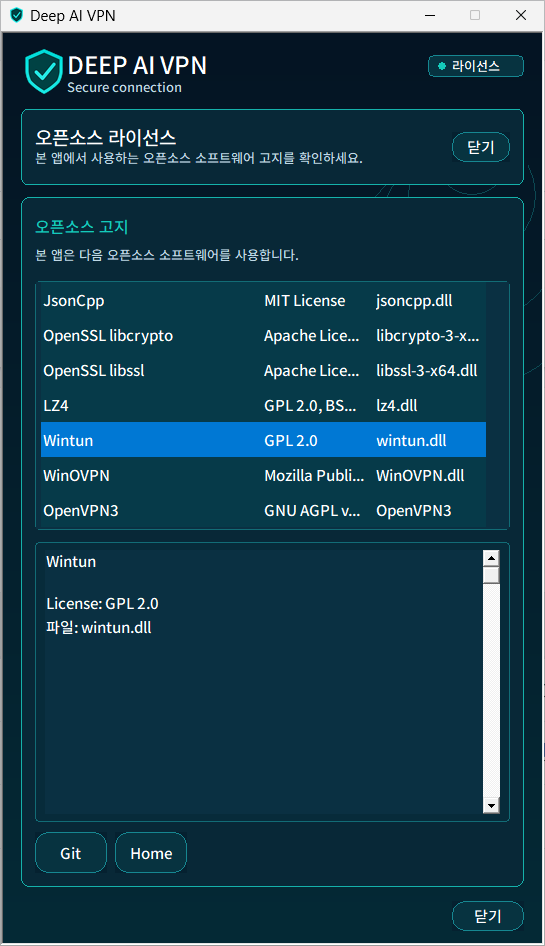Click the 파일: wintun.dll detail line

(98, 627)
